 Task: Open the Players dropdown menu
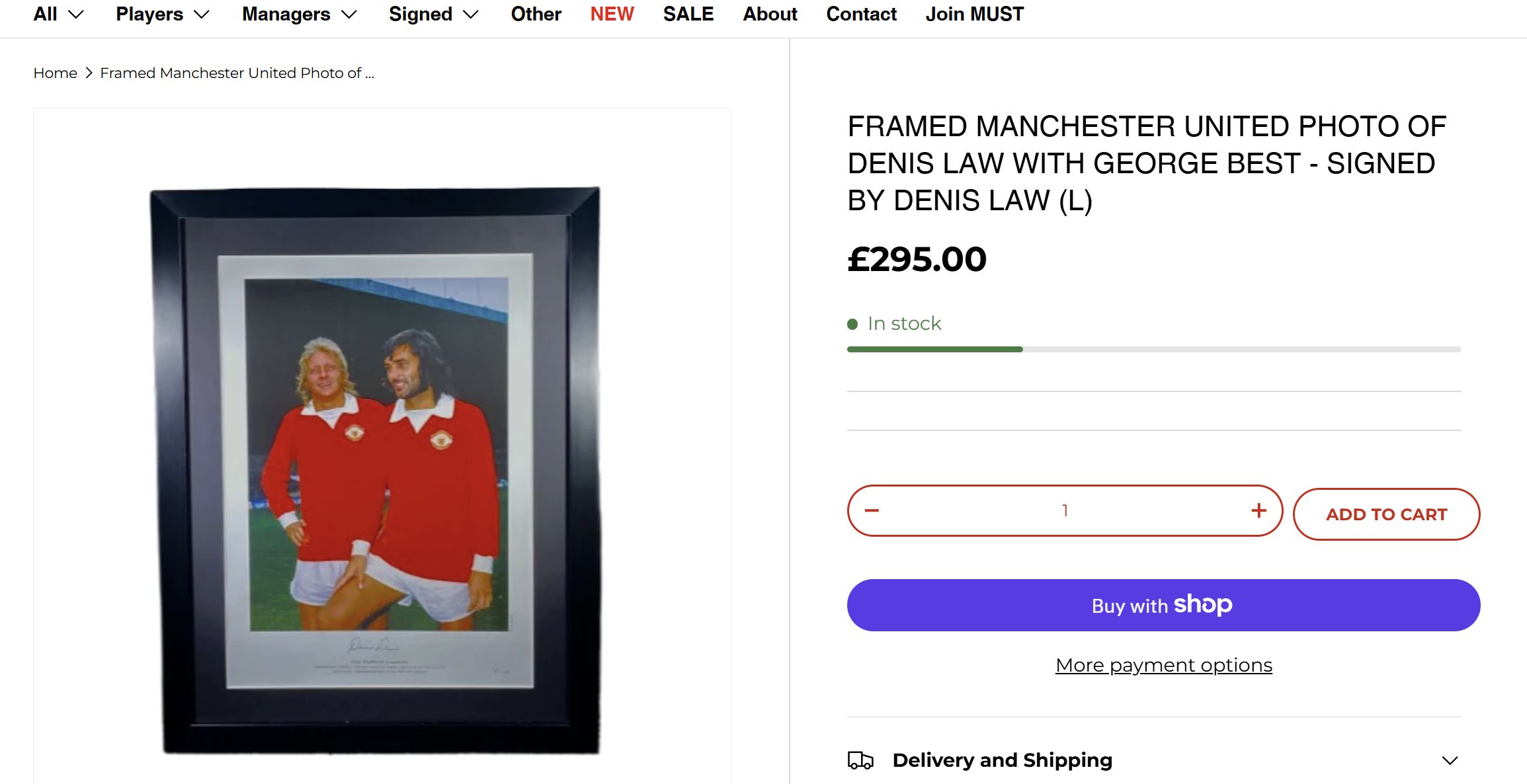pyautogui.click(x=162, y=14)
